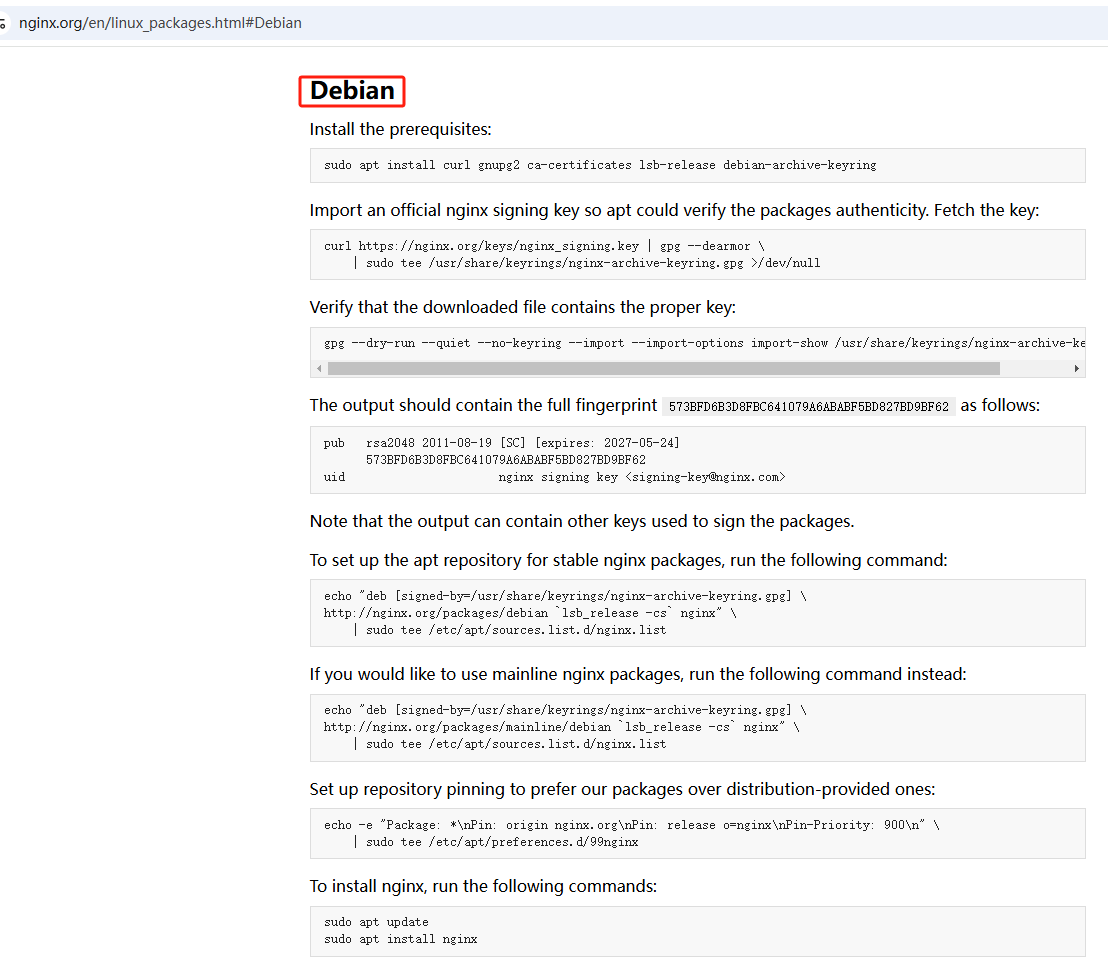Click the 'sudo apt install curl gnupg2' command
The width and height of the screenshot is (1108, 977).
pyautogui.click(x=600, y=165)
